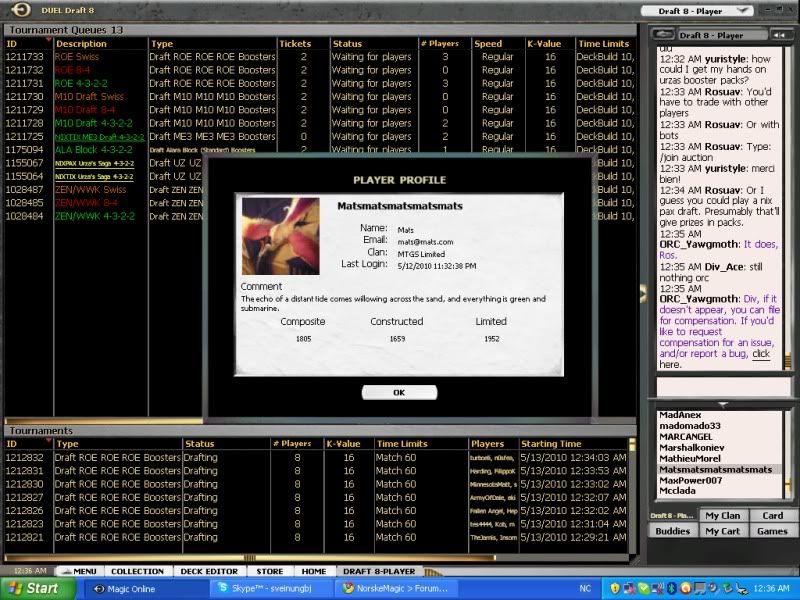800x600 pixels.
Task: Open the DECK EDITOR tab
Action: tap(209, 571)
